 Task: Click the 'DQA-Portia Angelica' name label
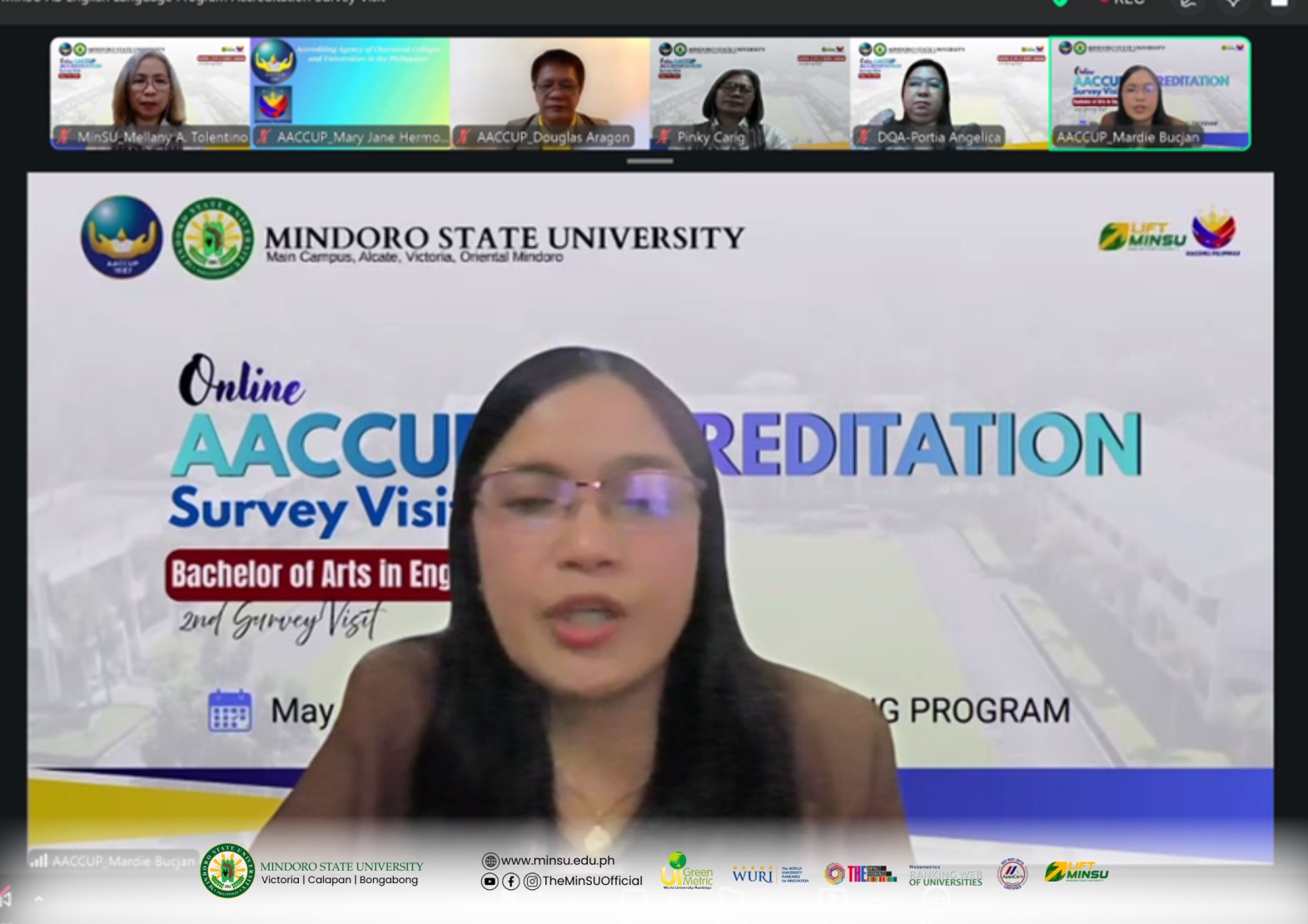pyautogui.click(x=939, y=137)
